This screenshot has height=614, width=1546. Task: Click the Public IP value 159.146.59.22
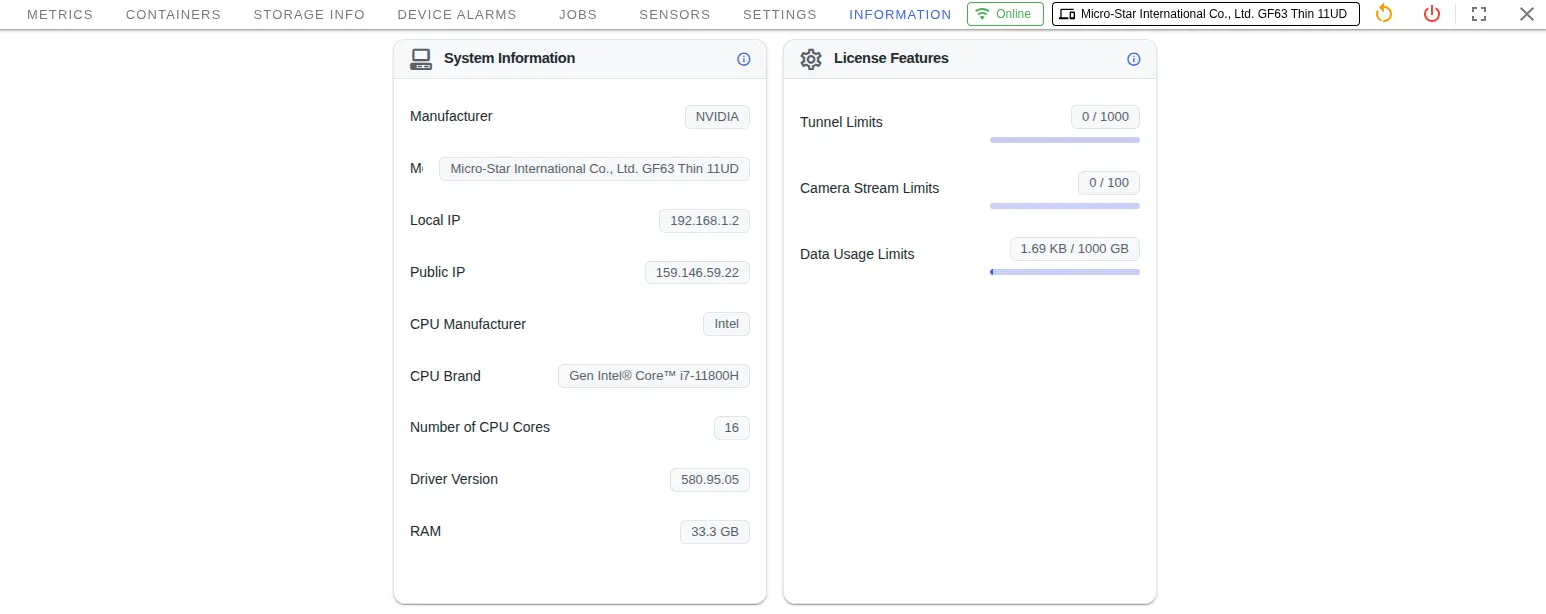tap(697, 272)
